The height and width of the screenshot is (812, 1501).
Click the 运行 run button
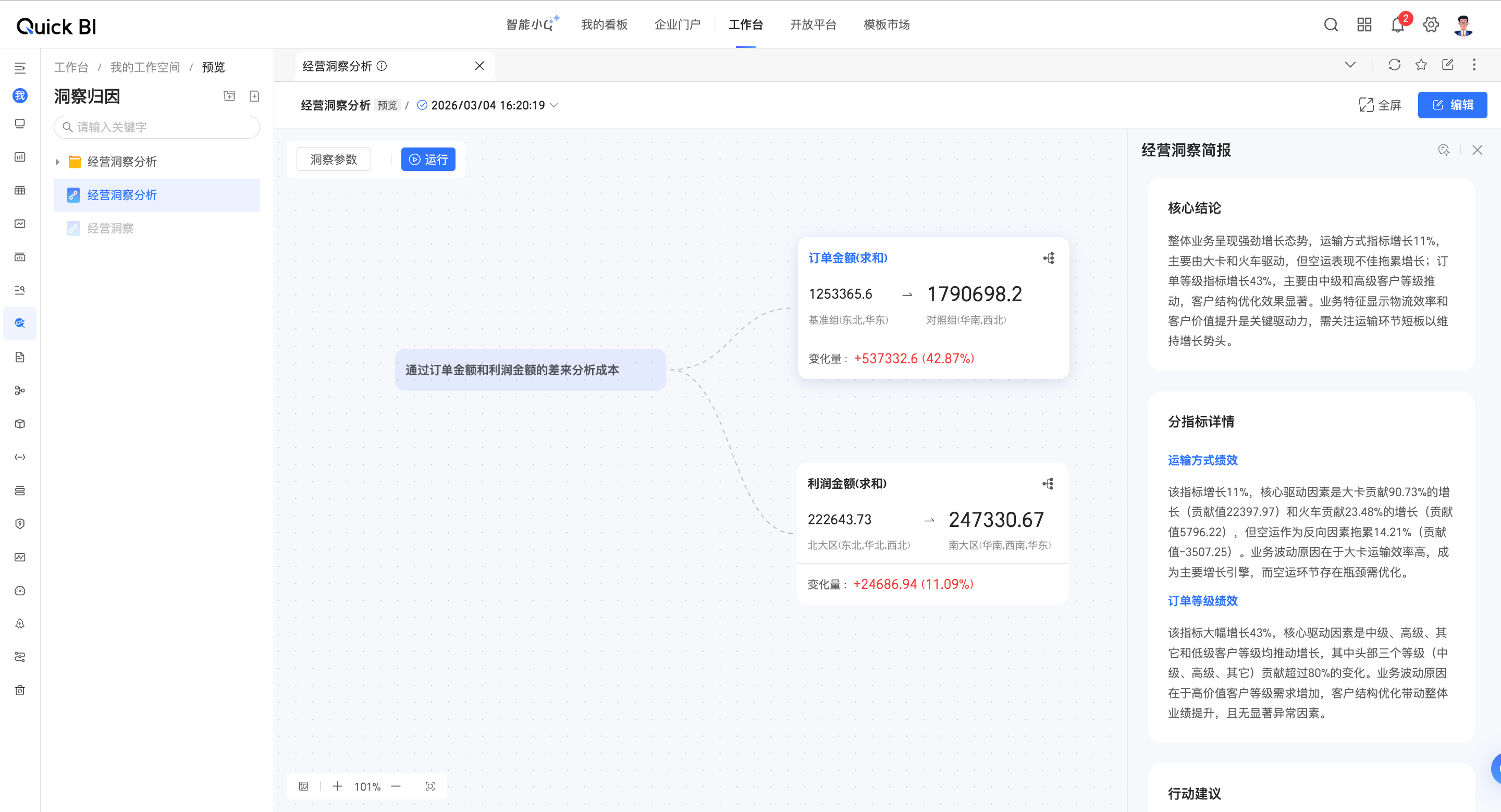click(x=428, y=159)
